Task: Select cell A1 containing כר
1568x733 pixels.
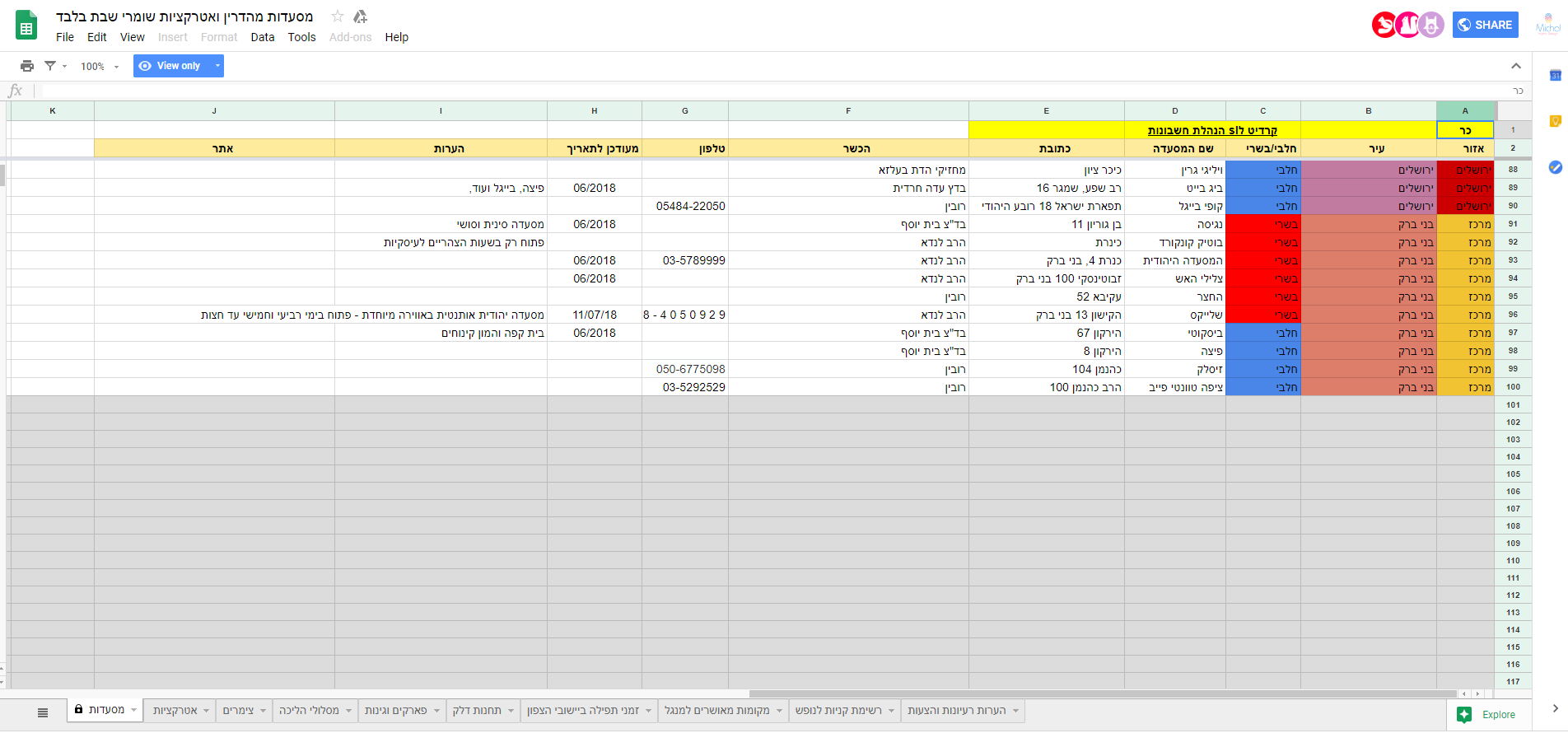Action: pyautogui.click(x=1465, y=130)
